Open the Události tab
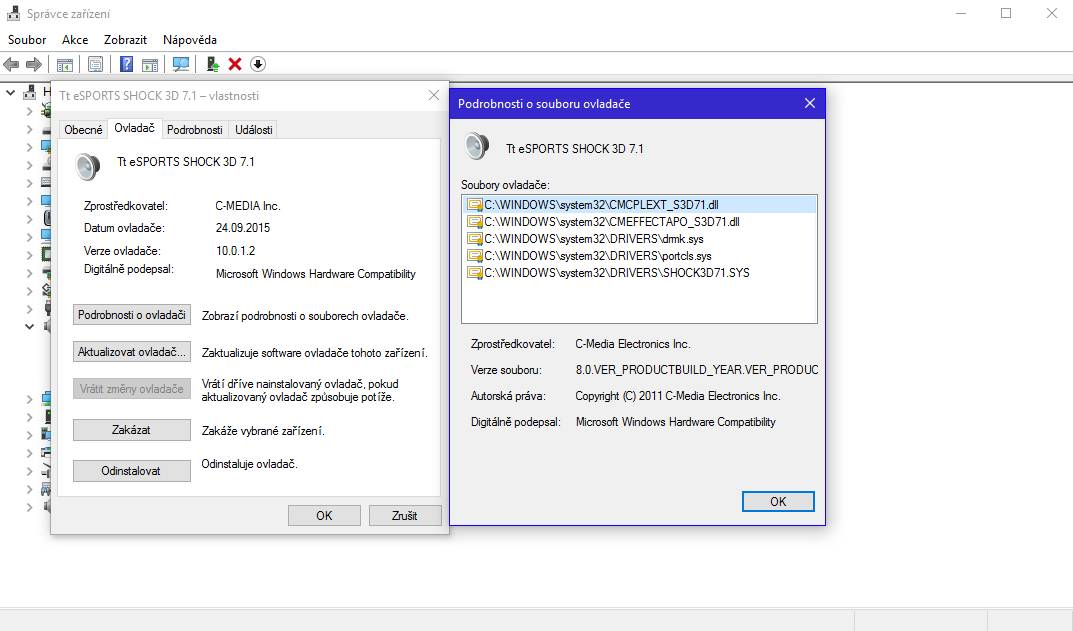 click(253, 129)
